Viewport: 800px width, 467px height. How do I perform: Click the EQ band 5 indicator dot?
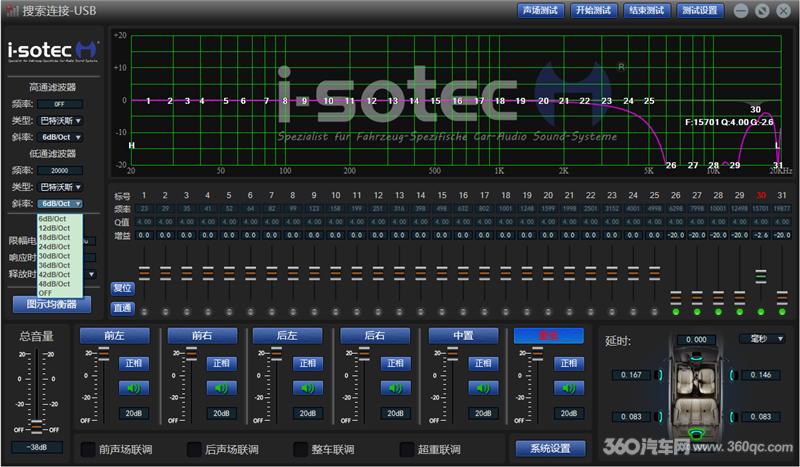point(229,312)
